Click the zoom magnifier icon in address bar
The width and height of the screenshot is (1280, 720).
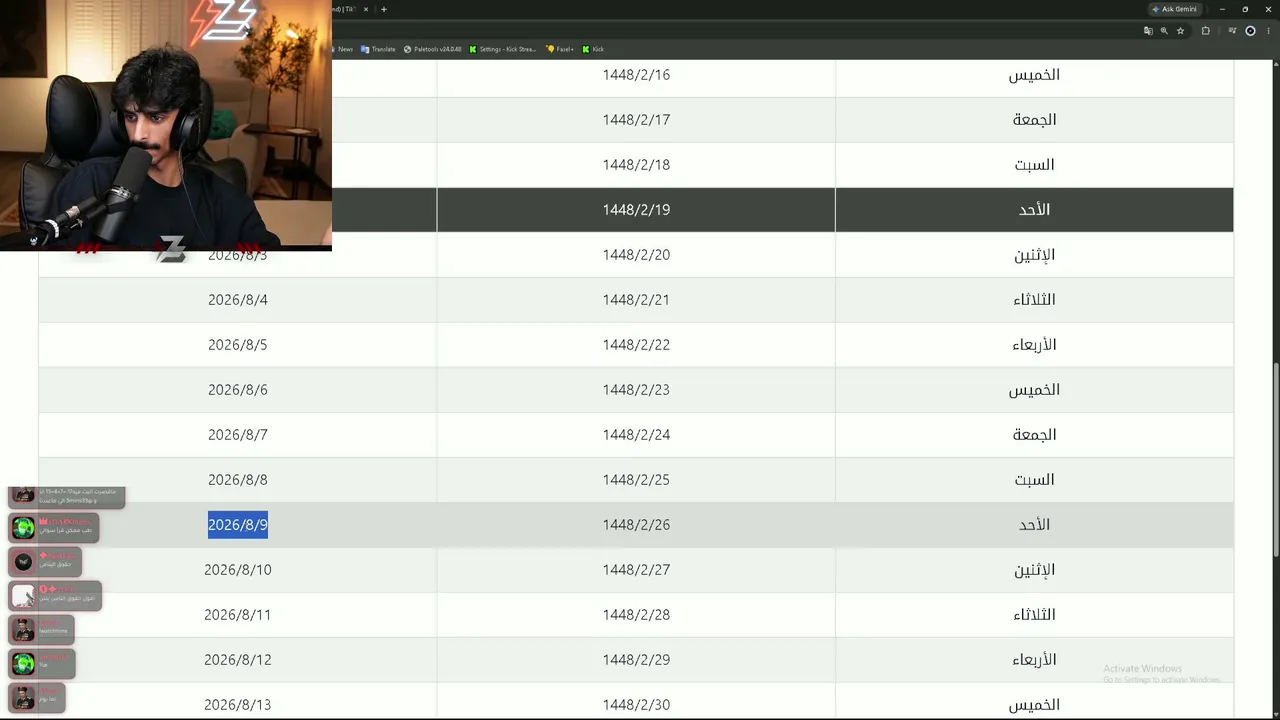click(x=1164, y=31)
